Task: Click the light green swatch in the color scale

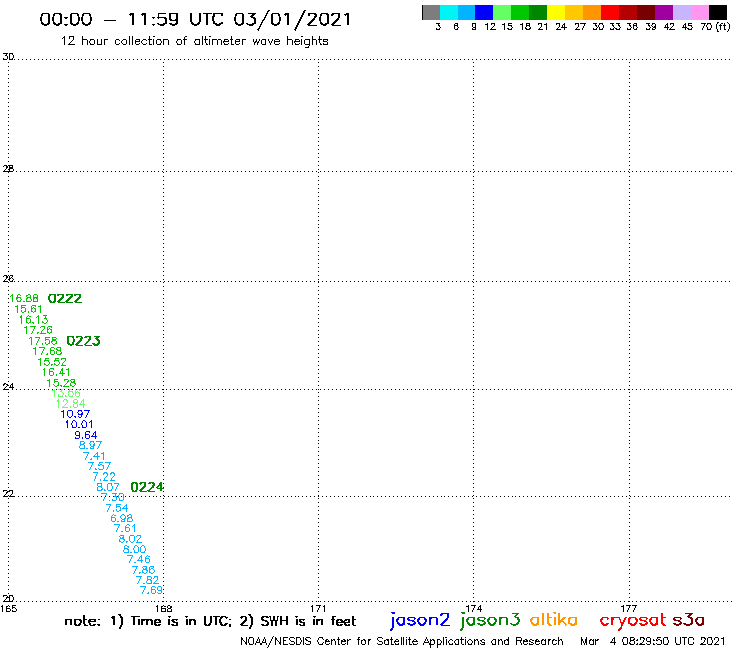Action: pyautogui.click(x=503, y=12)
